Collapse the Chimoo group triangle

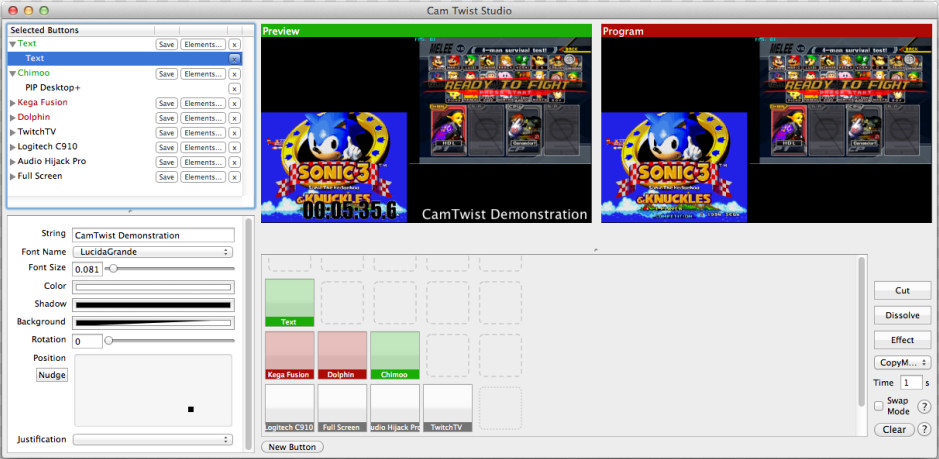[x=13, y=74]
